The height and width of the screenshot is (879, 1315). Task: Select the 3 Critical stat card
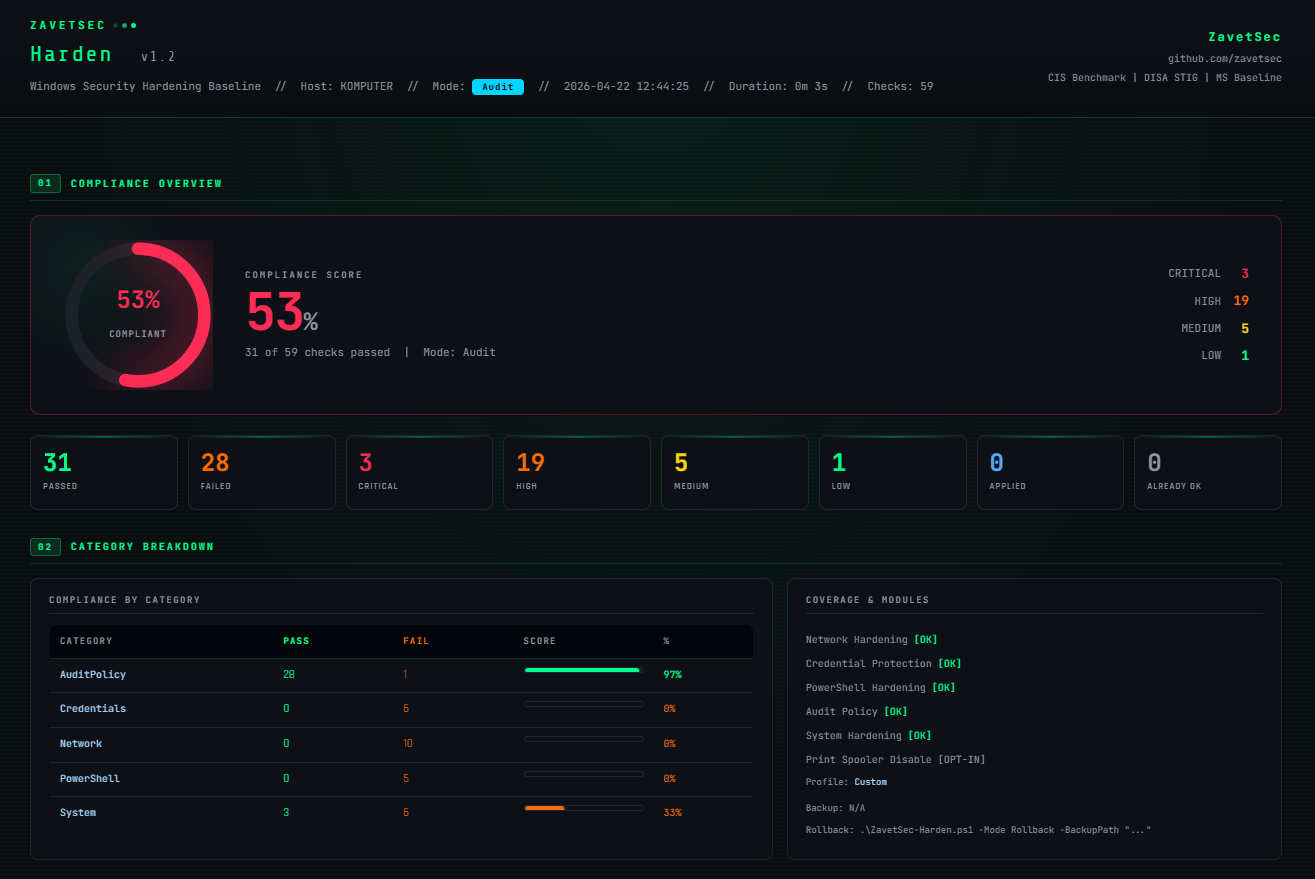pyautogui.click(x=419, y=473)
